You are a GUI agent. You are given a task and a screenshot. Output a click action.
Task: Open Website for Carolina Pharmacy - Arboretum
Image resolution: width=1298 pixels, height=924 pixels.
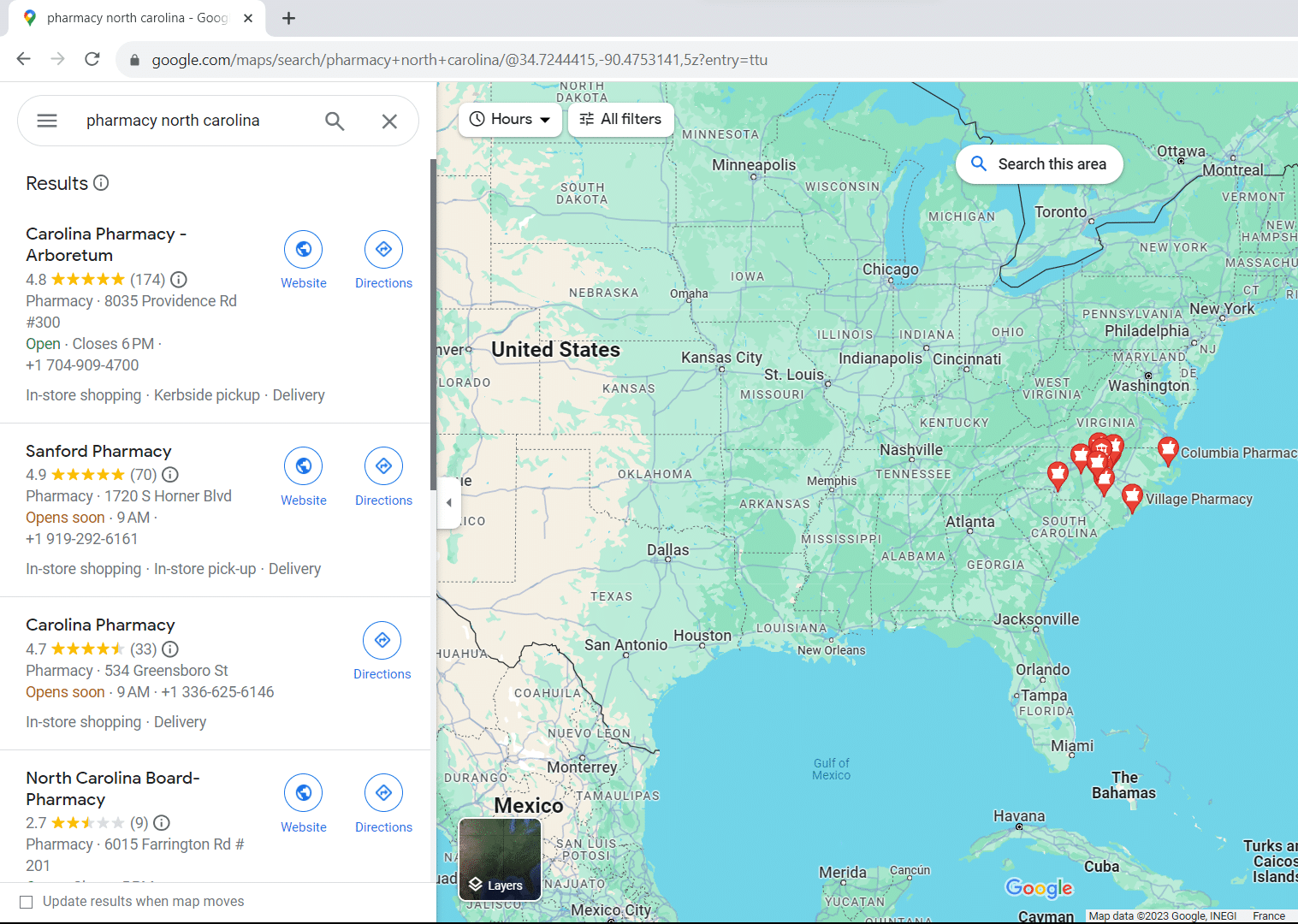coord(303,250)
